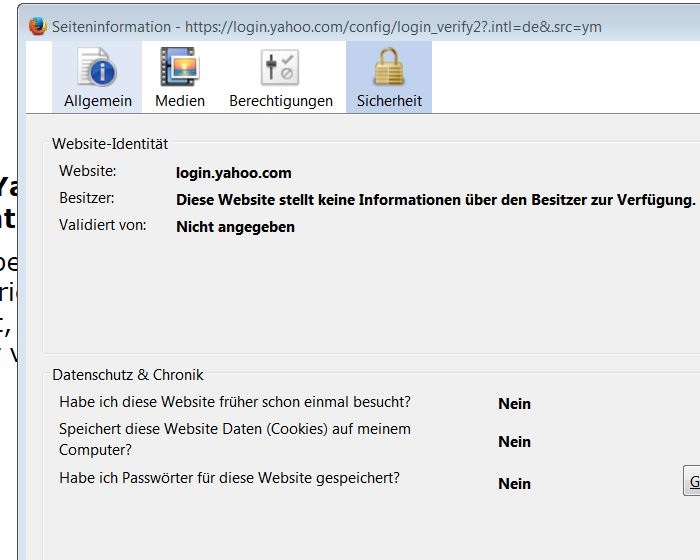Click the Firefox icon in the title bar
This screenshot has width=700, height=560.
click(x=39, y=26)
